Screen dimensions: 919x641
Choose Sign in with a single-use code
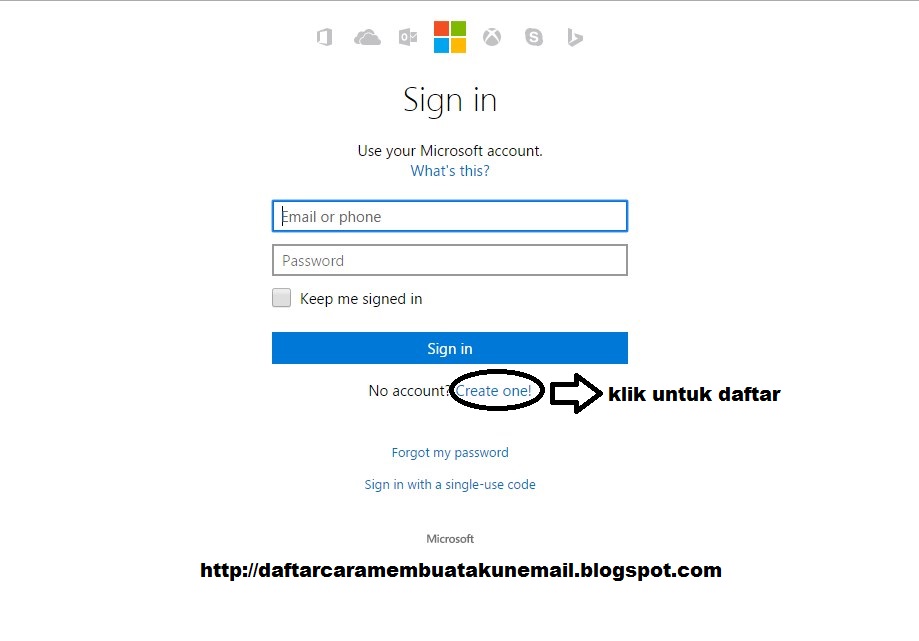pos(450,485)
